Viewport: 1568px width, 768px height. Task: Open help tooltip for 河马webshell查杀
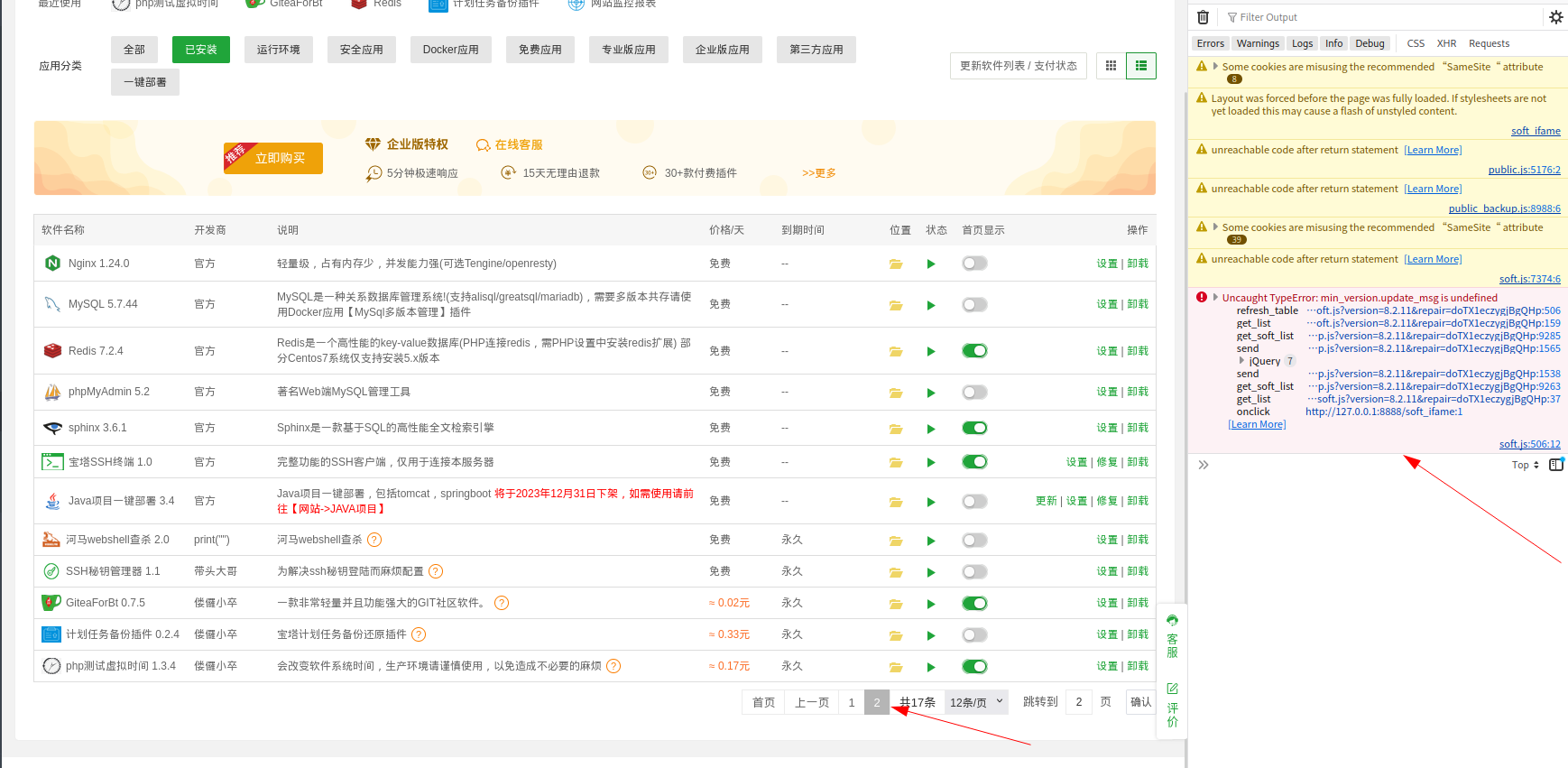374,540
